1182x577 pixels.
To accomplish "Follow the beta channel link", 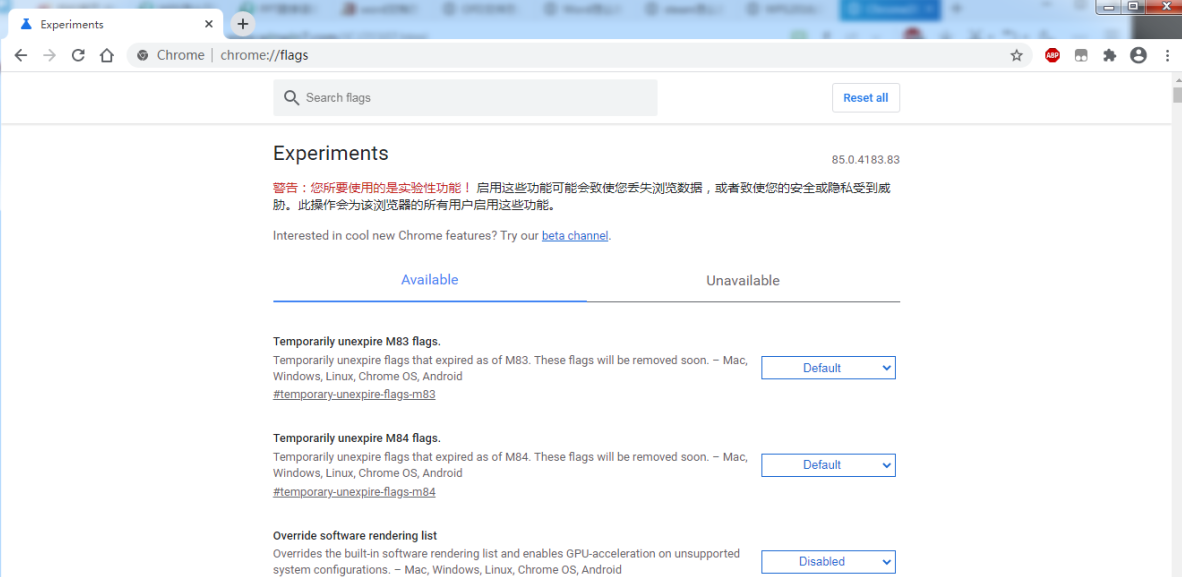I will point(574,235).
